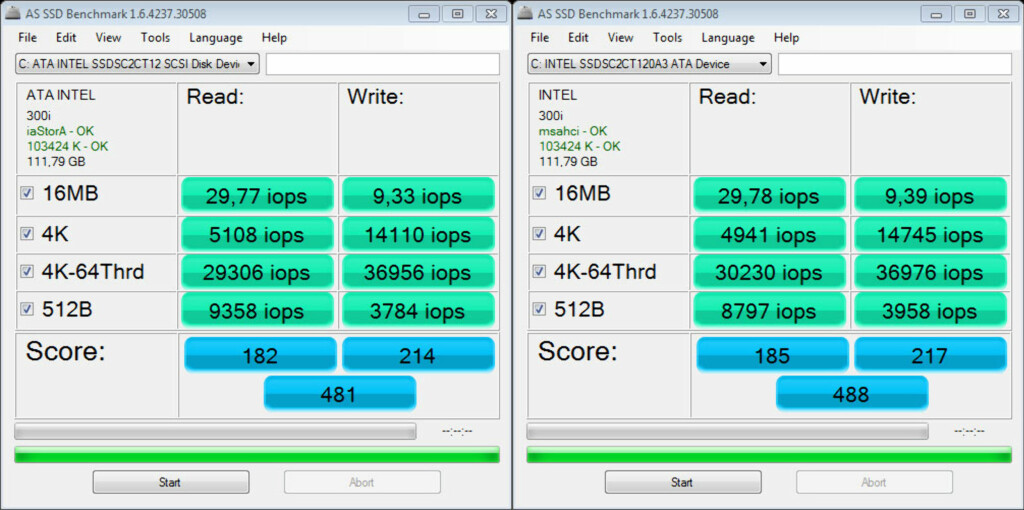Maximize the left AS SSD Benchmark window
This screenshot has height=510, width=1024.
[x=458, y=13]
